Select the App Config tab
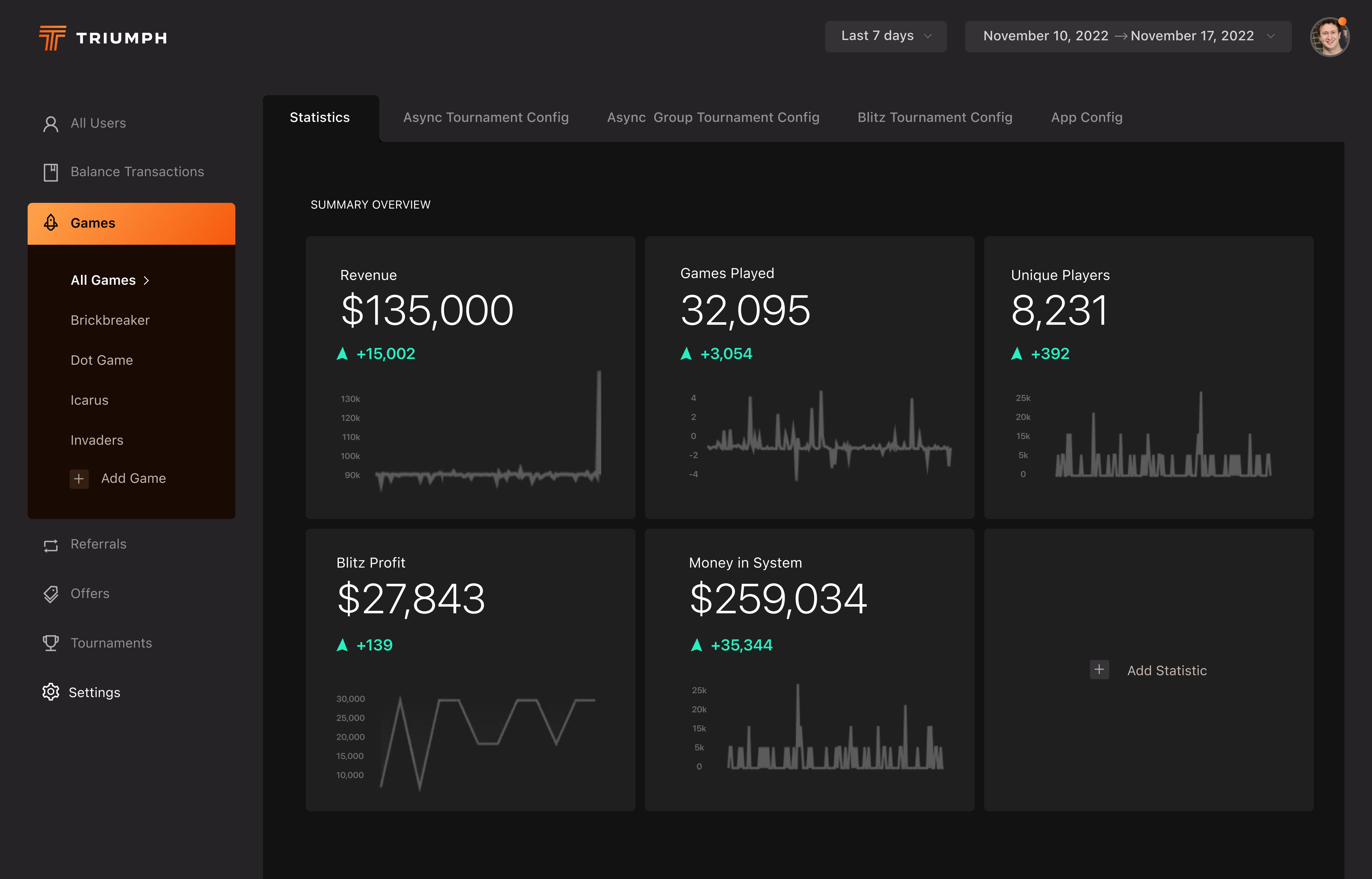Image resolution: width=1372 pixels, height=879 pixels. click(1086, 117)
